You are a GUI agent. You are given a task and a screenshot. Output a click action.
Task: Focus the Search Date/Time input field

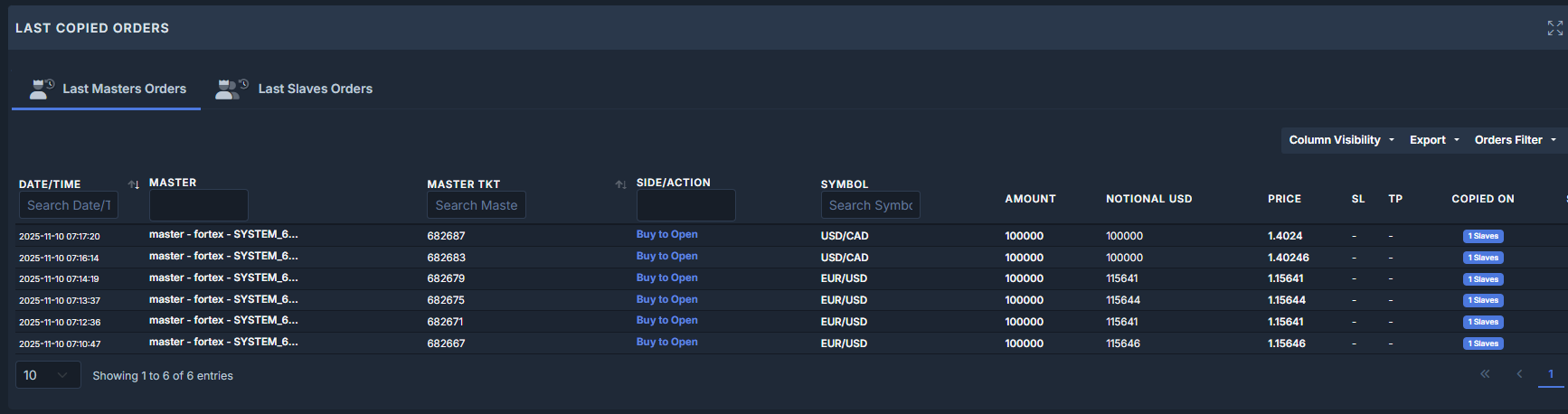click(x=69, y=205)
